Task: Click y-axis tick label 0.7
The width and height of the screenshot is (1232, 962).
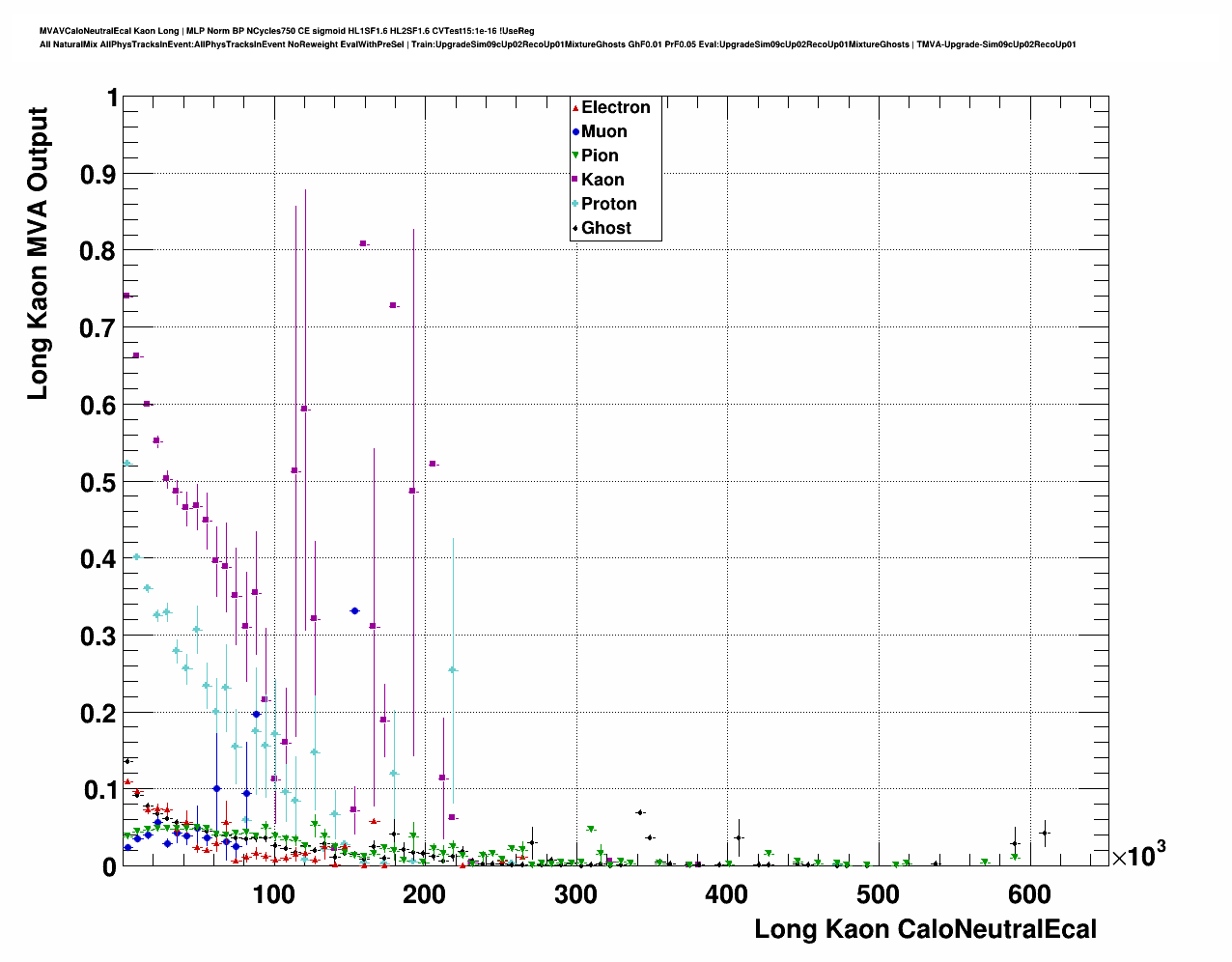Action: point(99,328)
